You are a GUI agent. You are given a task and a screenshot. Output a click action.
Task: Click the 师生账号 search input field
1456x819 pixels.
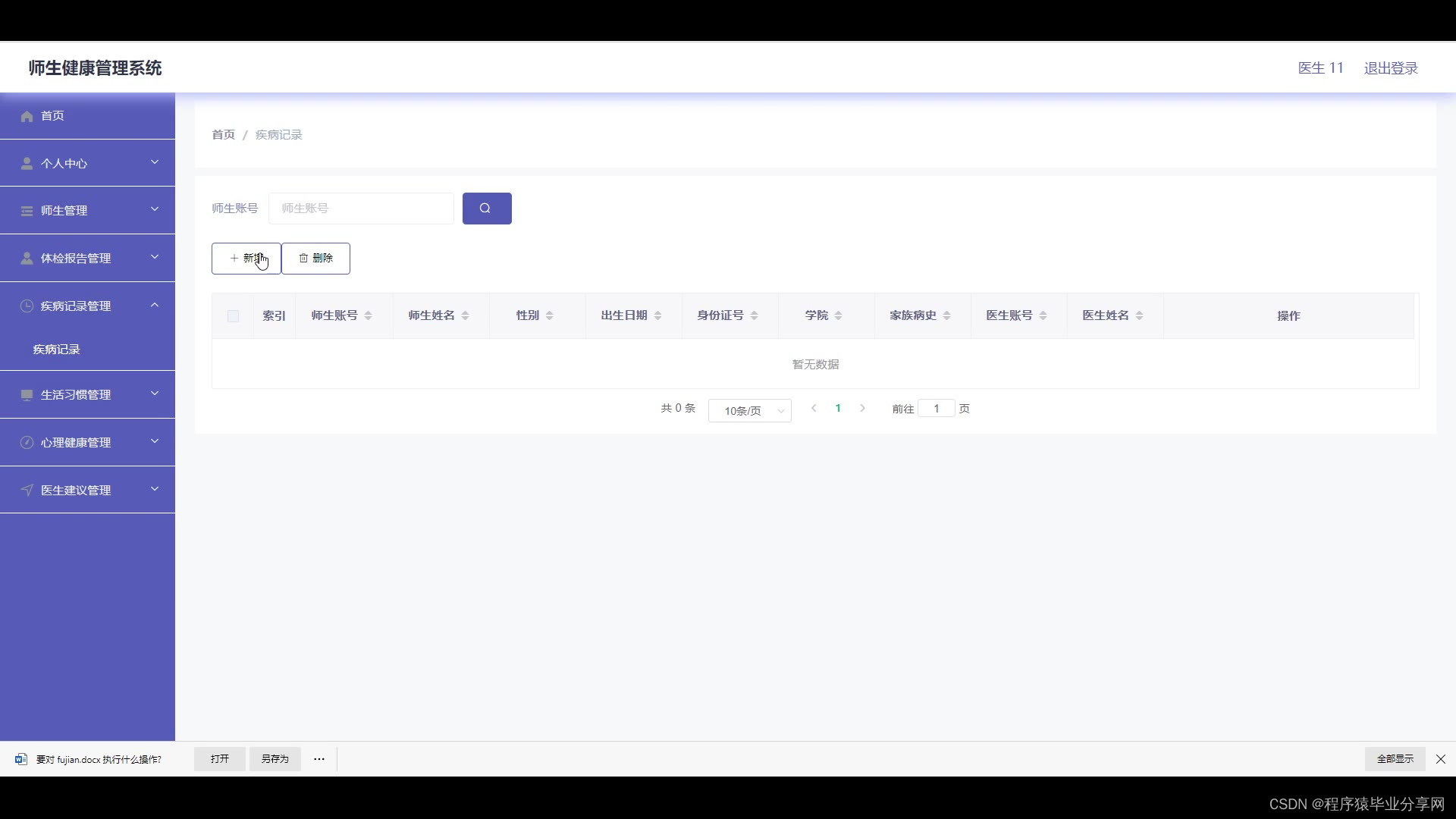[361, 209]
